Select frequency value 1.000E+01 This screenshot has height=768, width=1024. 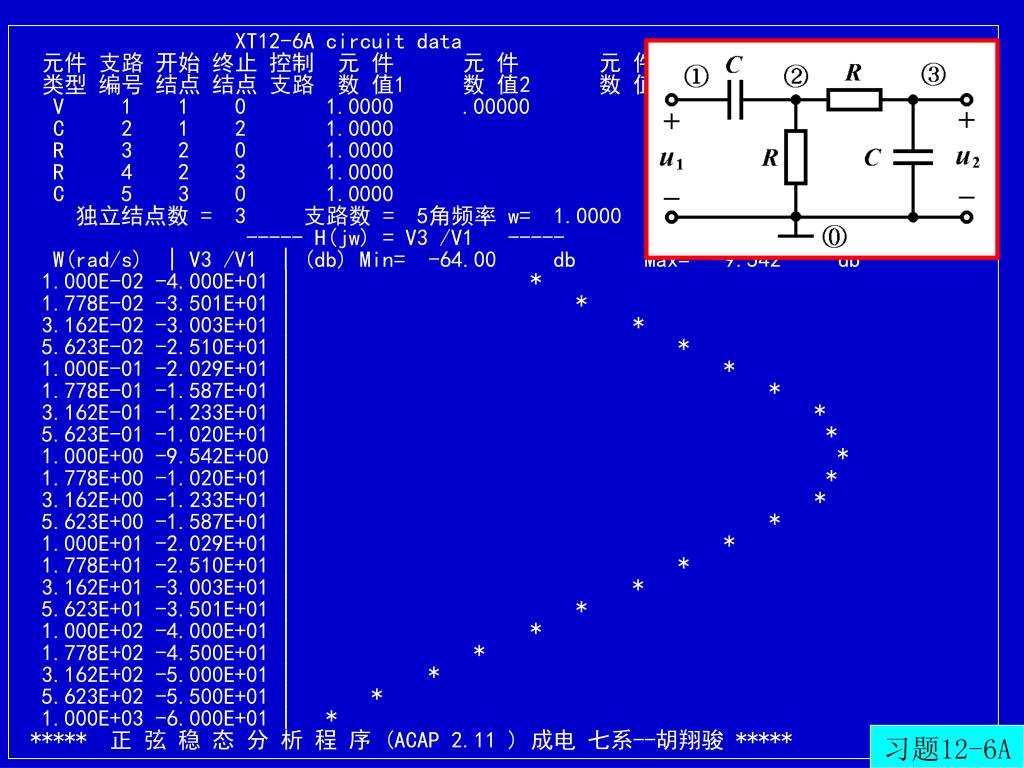pos(92,543)
